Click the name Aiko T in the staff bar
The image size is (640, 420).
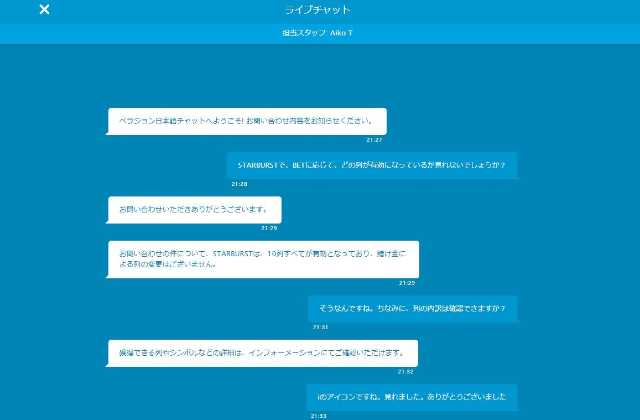click(341, 33)
